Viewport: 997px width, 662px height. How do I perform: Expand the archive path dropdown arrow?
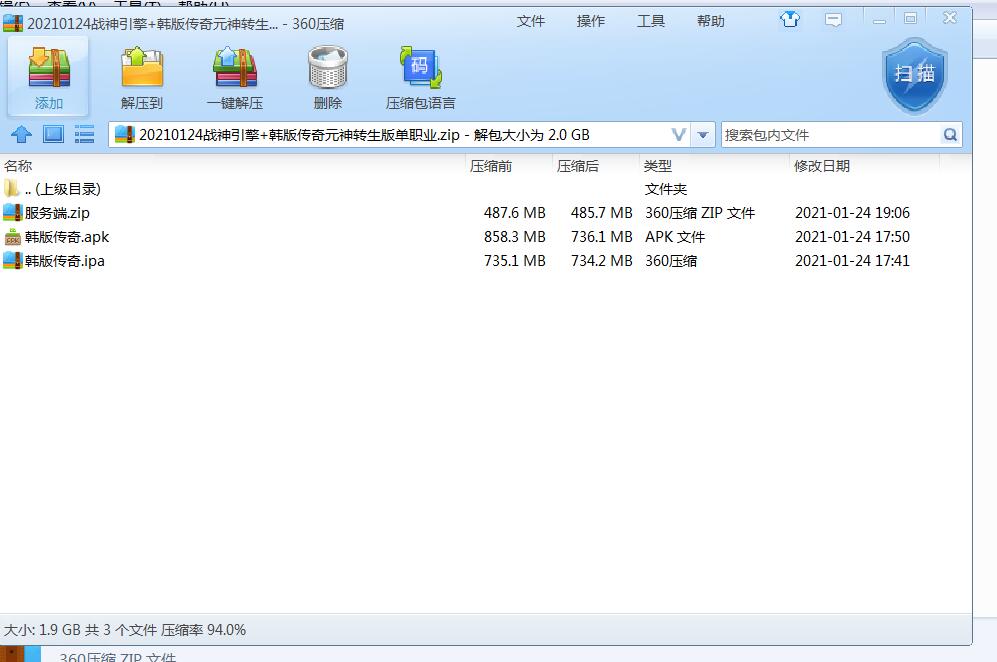click(703, 135)
